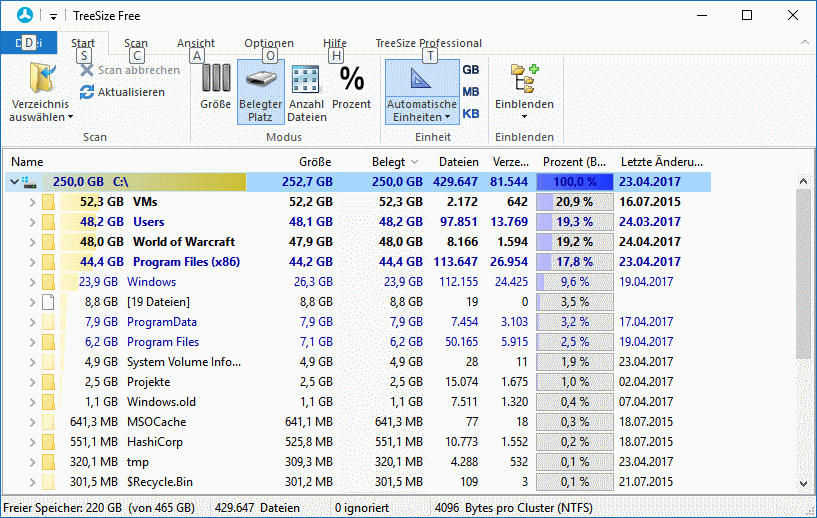Click the Freier Speicher status bar entry
The width and height of the screenshot is (817, 518).
click(x=99, y=508)
